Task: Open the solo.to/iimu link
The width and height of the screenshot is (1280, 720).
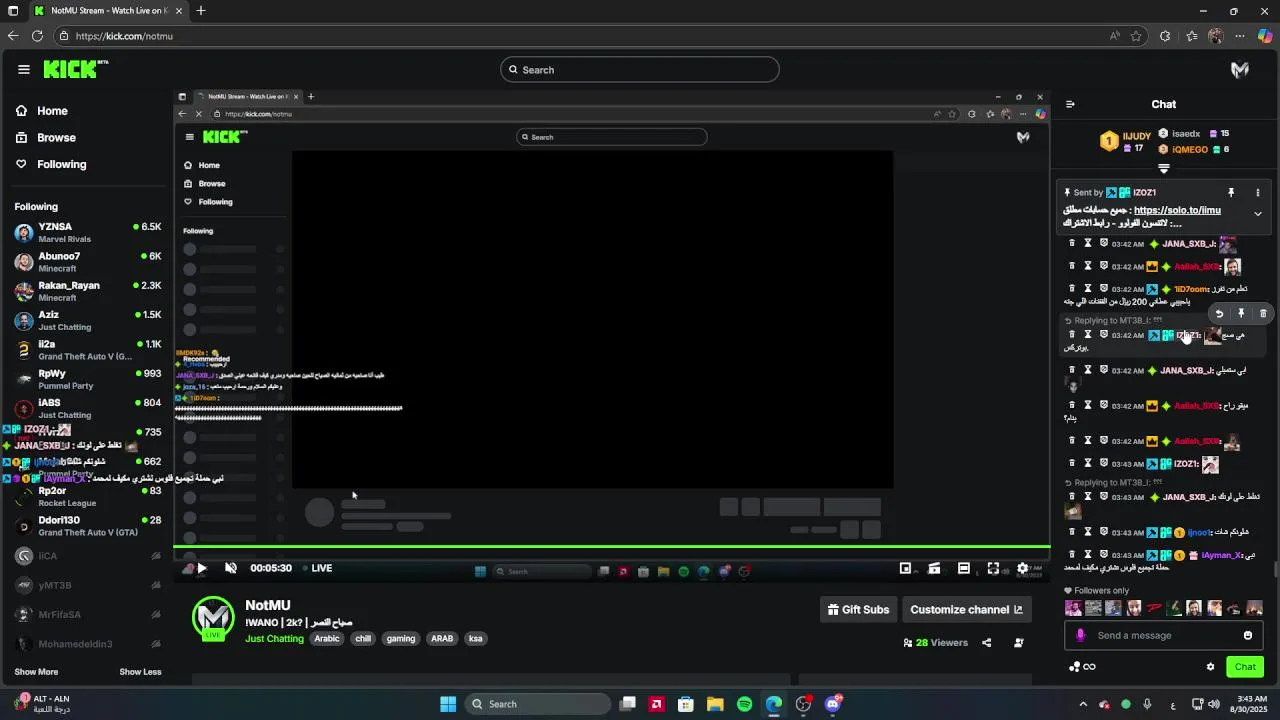Action: pos(1177,211)
